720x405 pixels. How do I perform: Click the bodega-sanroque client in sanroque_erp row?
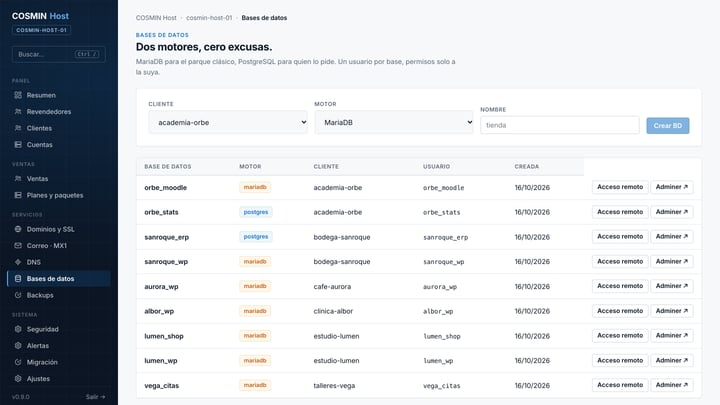pos(342,237)
